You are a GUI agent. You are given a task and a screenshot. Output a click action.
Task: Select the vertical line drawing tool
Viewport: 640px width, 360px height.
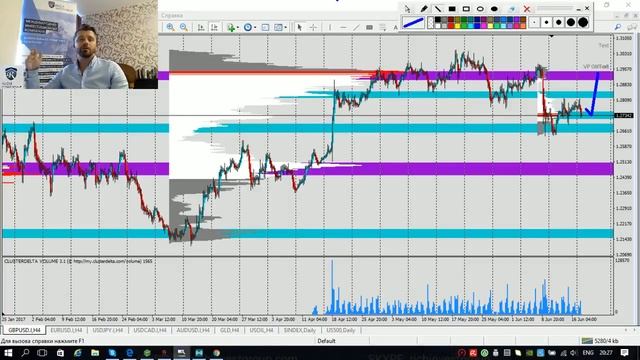[330, 27]
